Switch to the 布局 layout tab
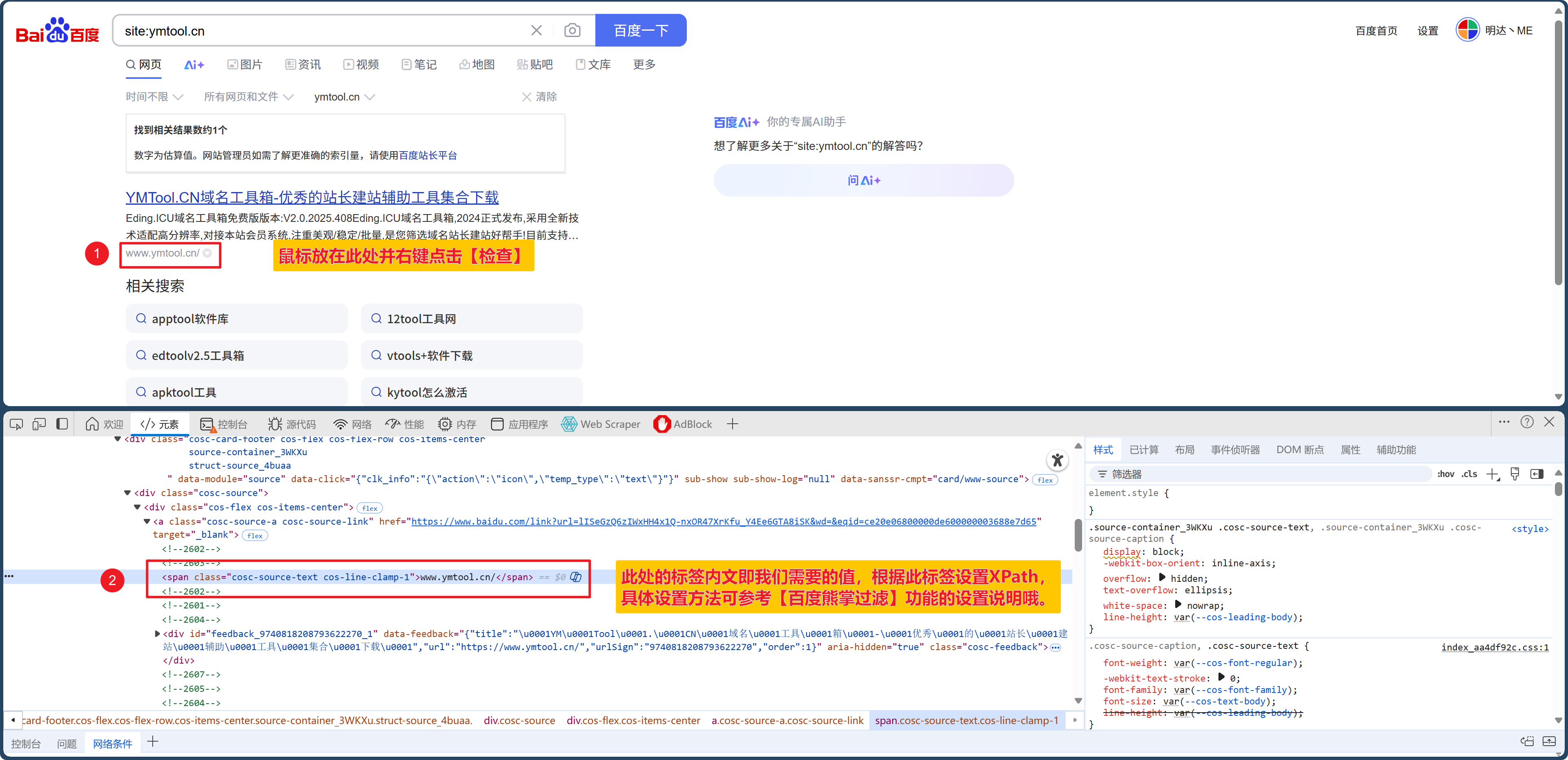1568x760 pixels. (1184, 449)
